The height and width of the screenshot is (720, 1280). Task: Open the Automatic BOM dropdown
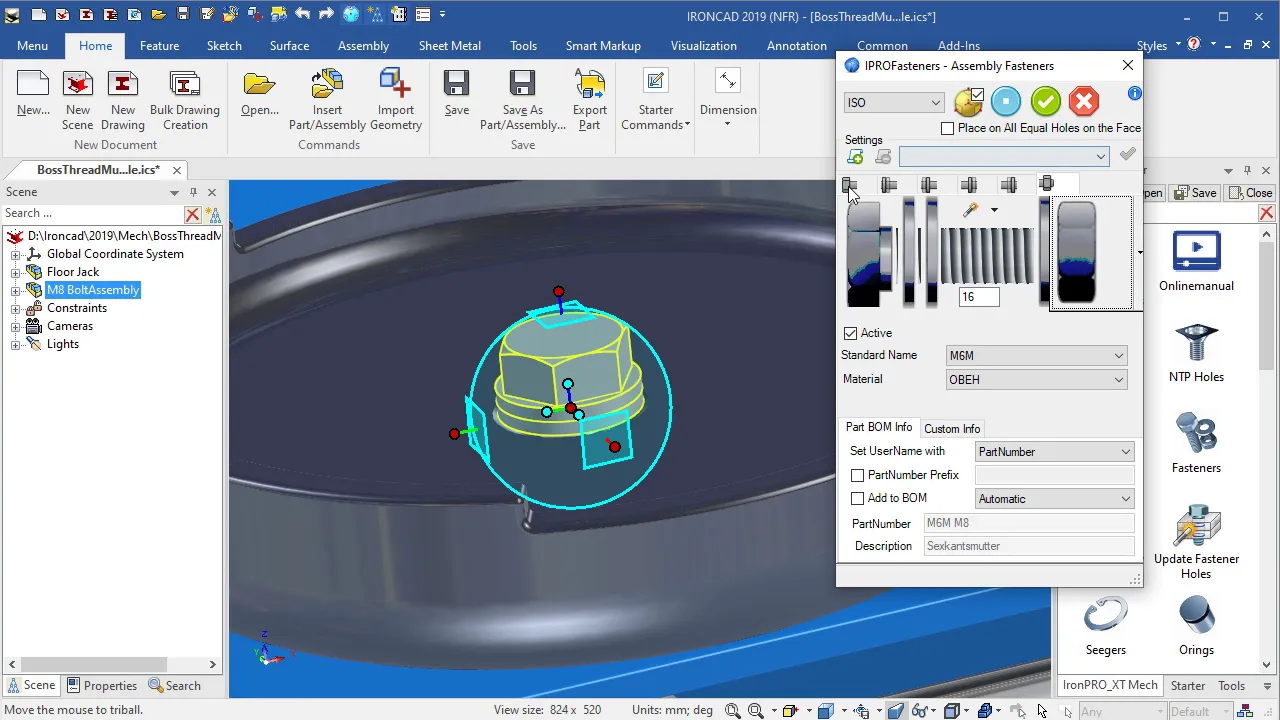(1055, 499)
